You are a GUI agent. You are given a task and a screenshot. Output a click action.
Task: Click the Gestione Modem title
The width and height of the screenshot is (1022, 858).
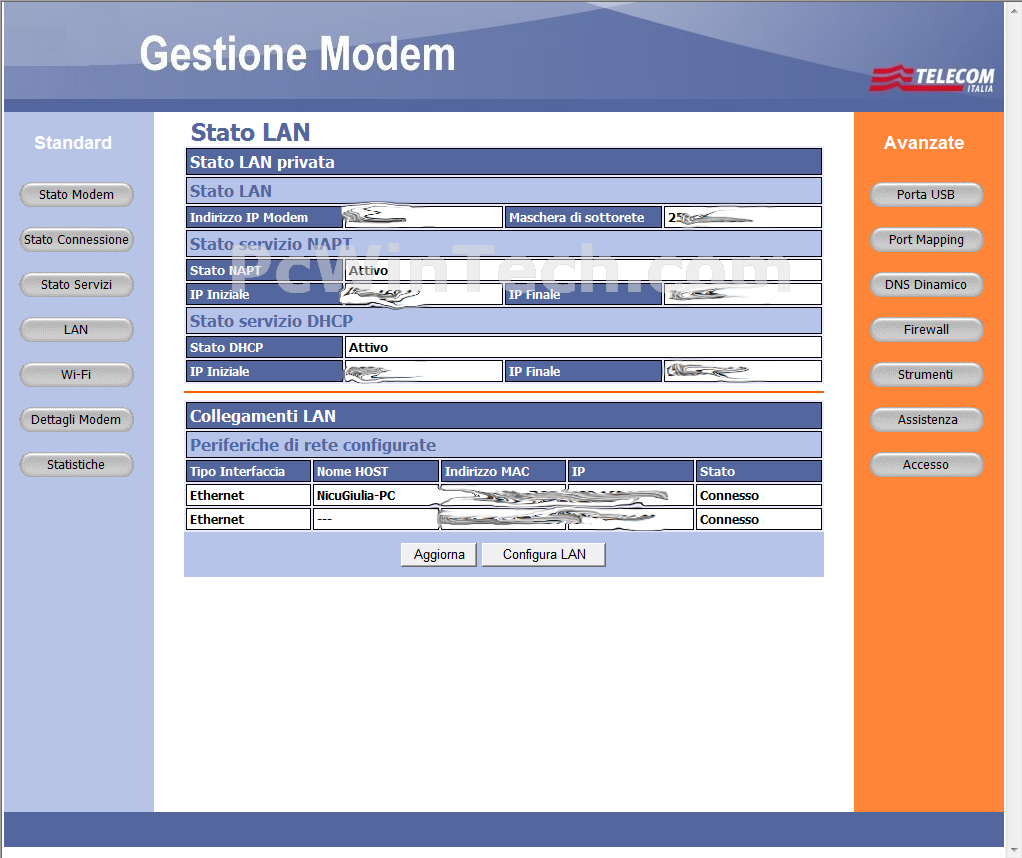tap(297, 53)
